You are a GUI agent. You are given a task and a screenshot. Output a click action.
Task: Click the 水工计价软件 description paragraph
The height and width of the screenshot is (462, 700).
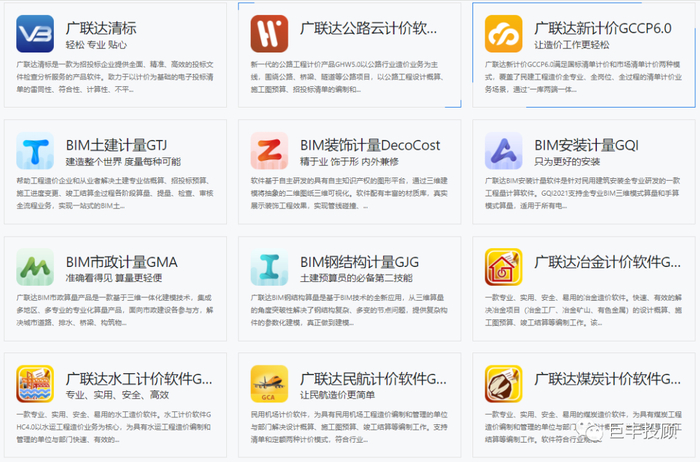point(114,427)
